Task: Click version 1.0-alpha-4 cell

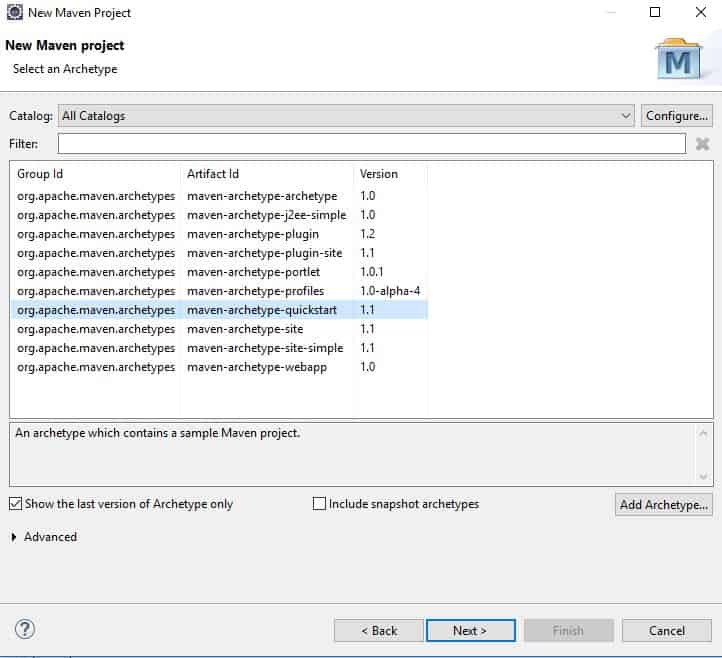Action: pos(390,291)
